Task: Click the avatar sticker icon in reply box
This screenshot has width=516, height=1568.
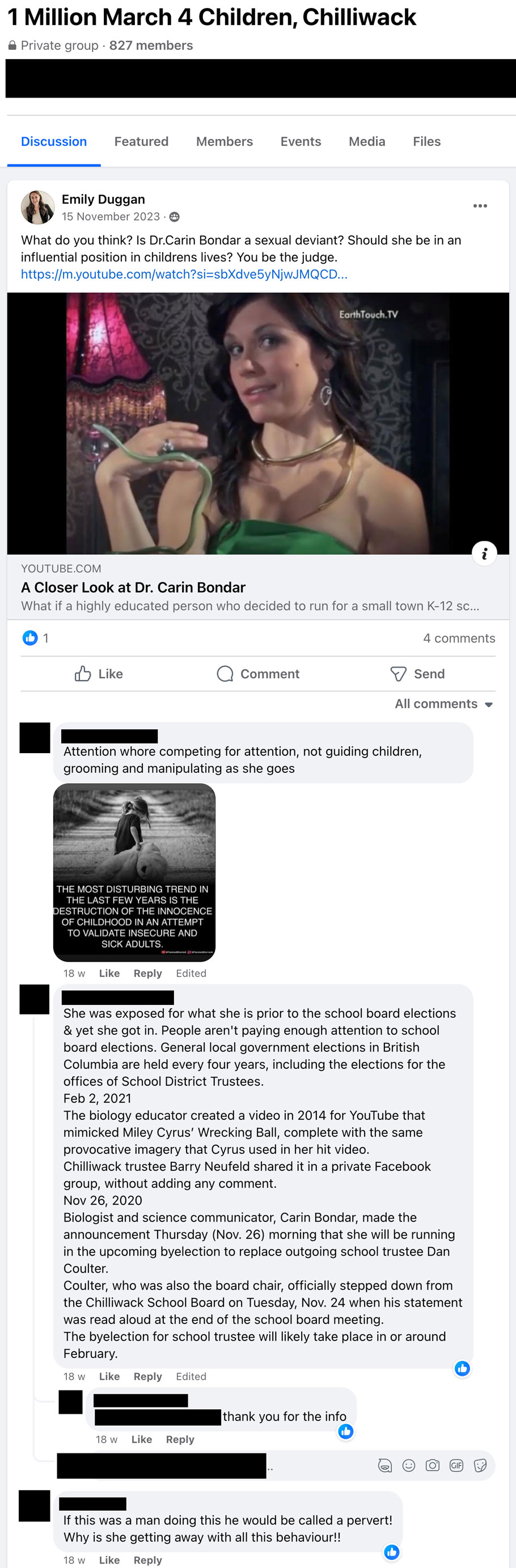Action: coord(384,1466)
